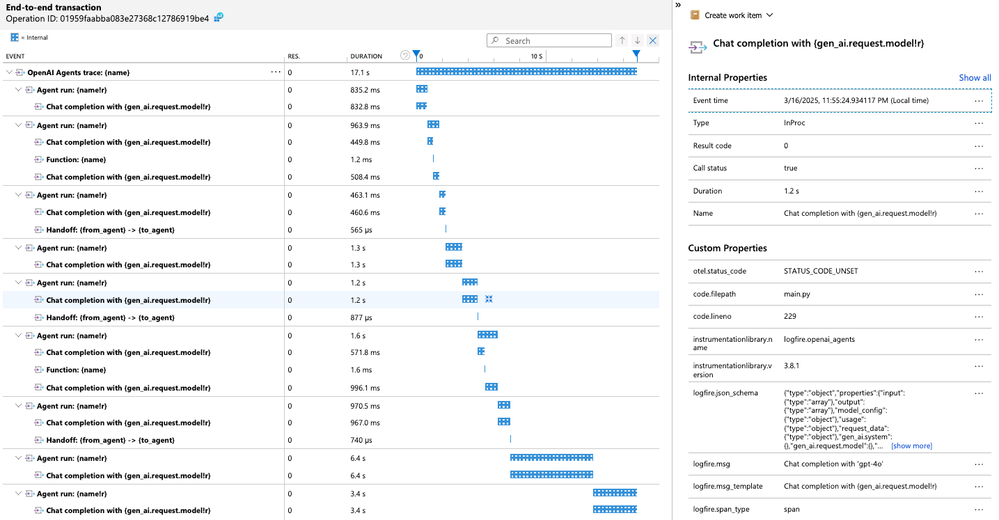999x520 pixels.
Task: Collapse the Agent run lasting 3.4 s
Action: coord(18,494)
